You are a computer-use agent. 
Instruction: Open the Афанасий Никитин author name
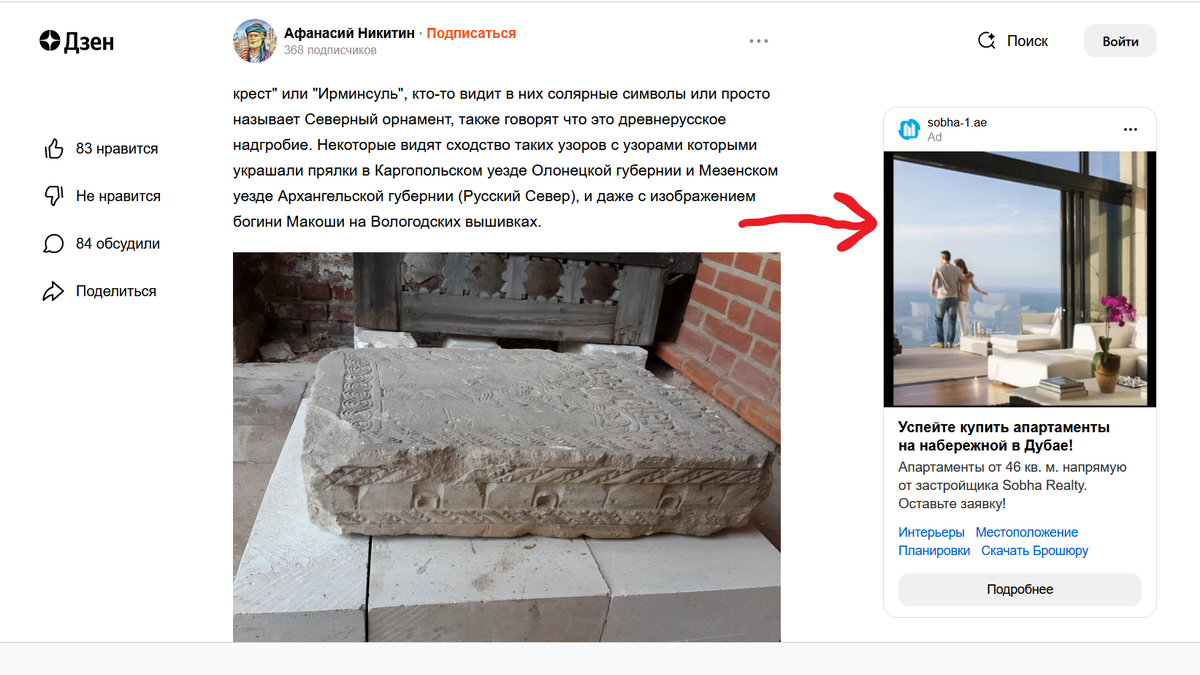pyautogui.click(x=349, y=33)
